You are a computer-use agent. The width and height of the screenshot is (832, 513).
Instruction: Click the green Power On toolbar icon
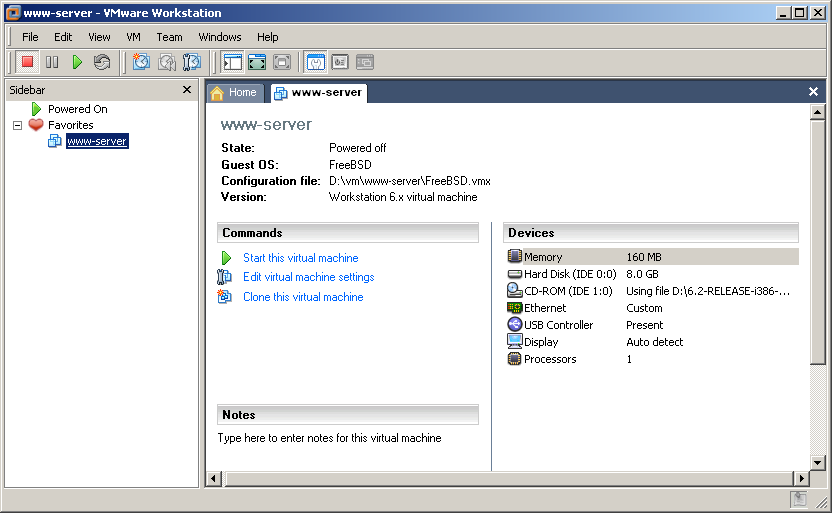pyautogui.click(x=77, y=62)
